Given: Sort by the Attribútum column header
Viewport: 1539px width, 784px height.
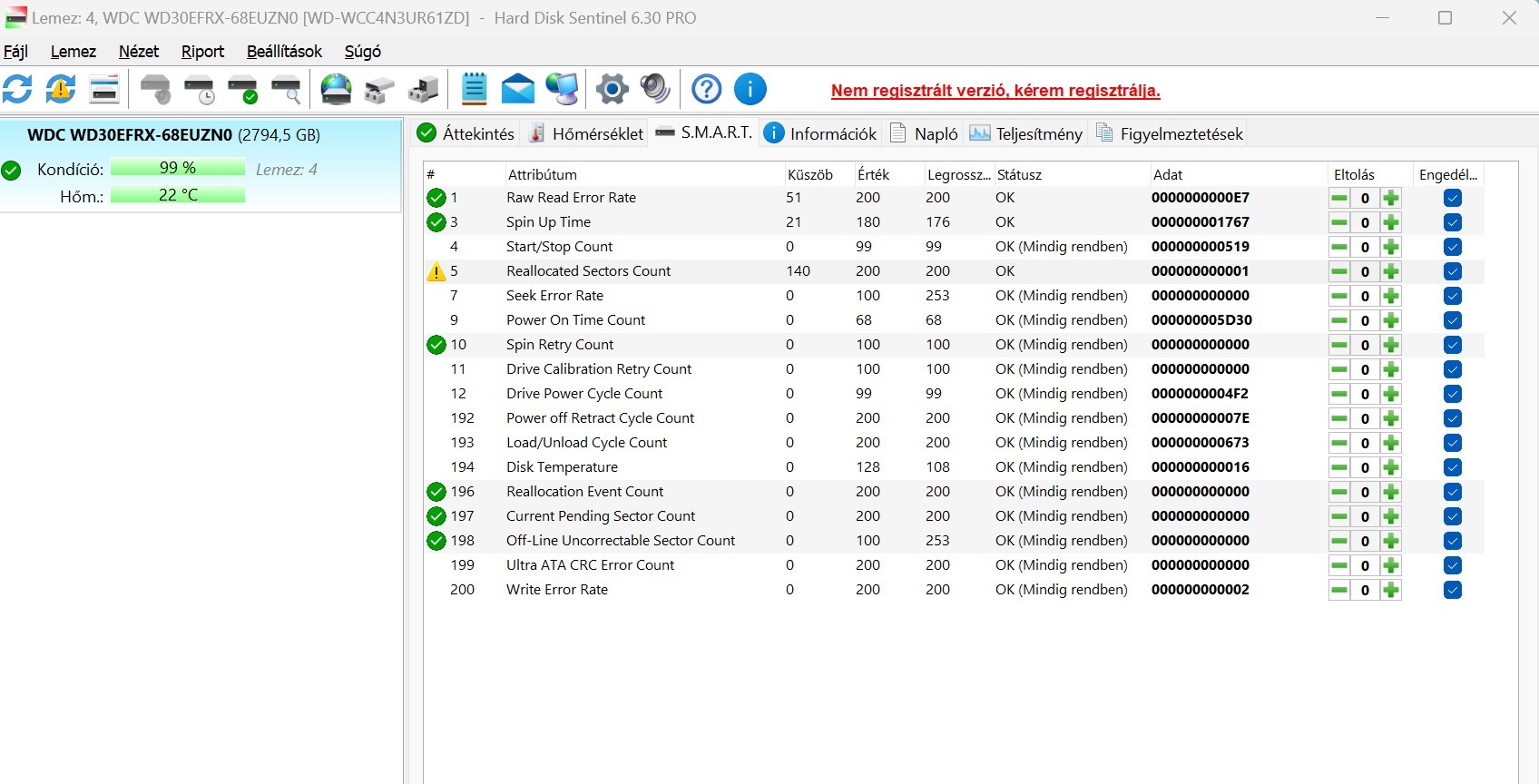Looking at the screenshot, I should (x=643, y=174).
